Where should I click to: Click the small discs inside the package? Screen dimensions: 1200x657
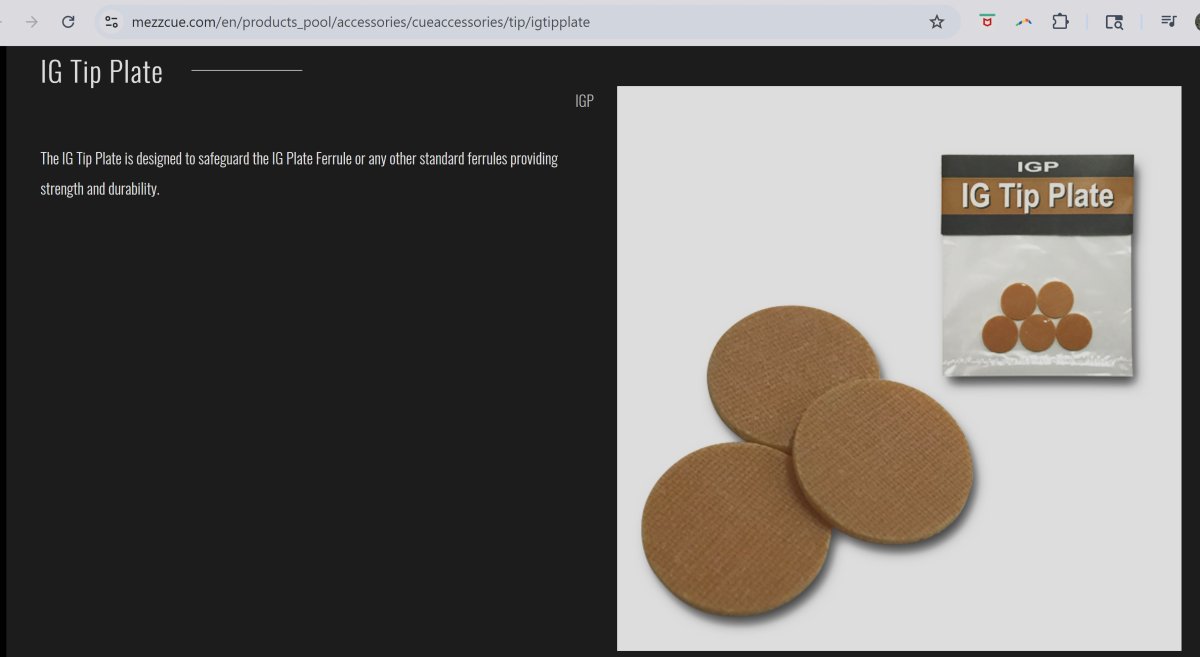click(x=1036, y=318)
